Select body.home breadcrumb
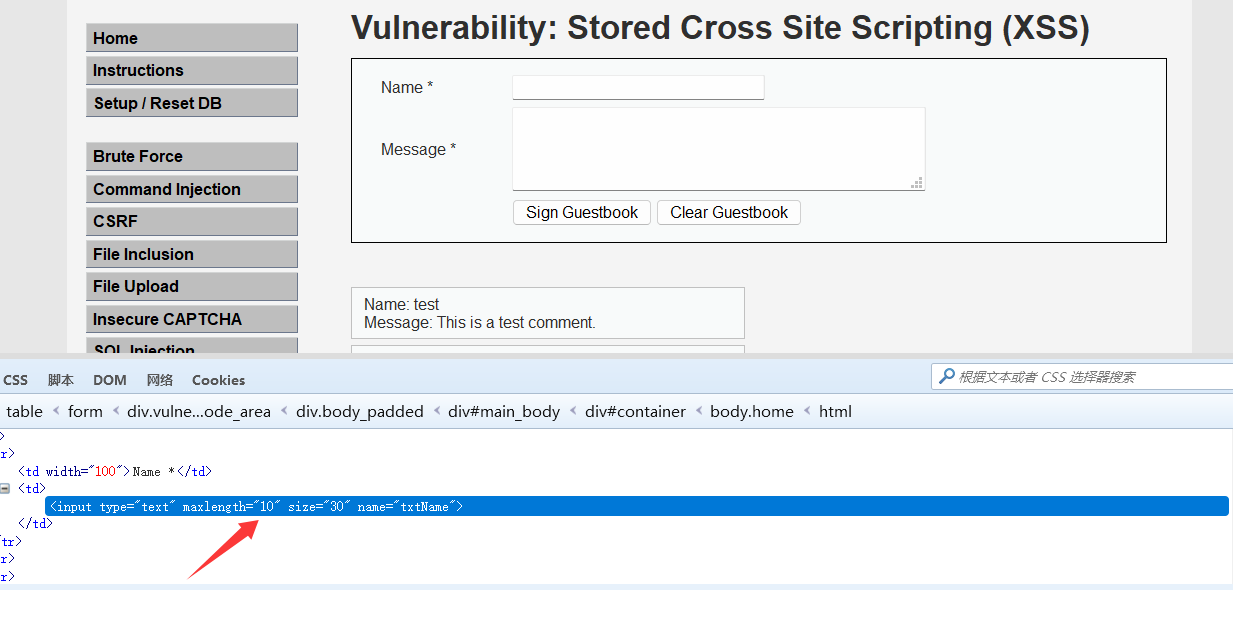 click(752, 411)
